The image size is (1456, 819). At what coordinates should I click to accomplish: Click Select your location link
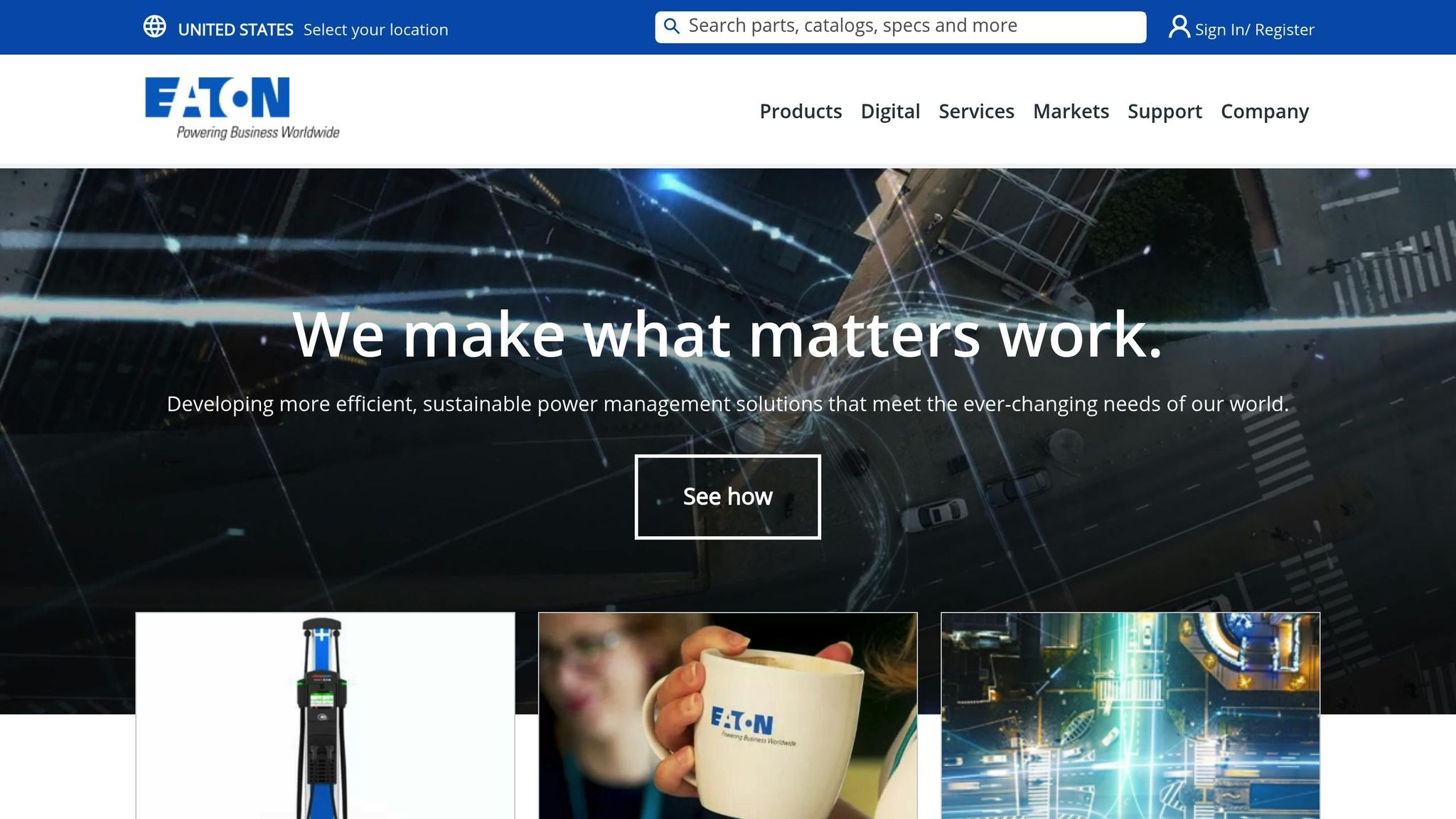(376, 30)
